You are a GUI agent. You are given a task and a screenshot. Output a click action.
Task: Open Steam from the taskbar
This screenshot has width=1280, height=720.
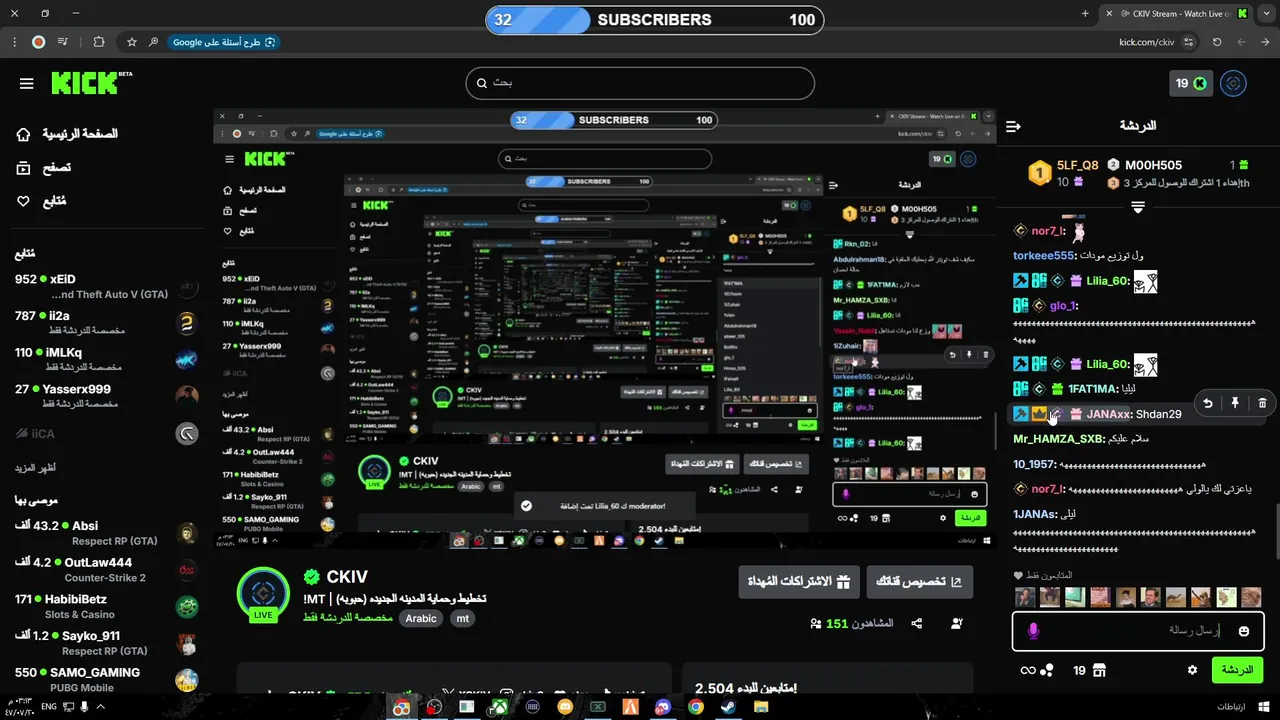[728, 707]
